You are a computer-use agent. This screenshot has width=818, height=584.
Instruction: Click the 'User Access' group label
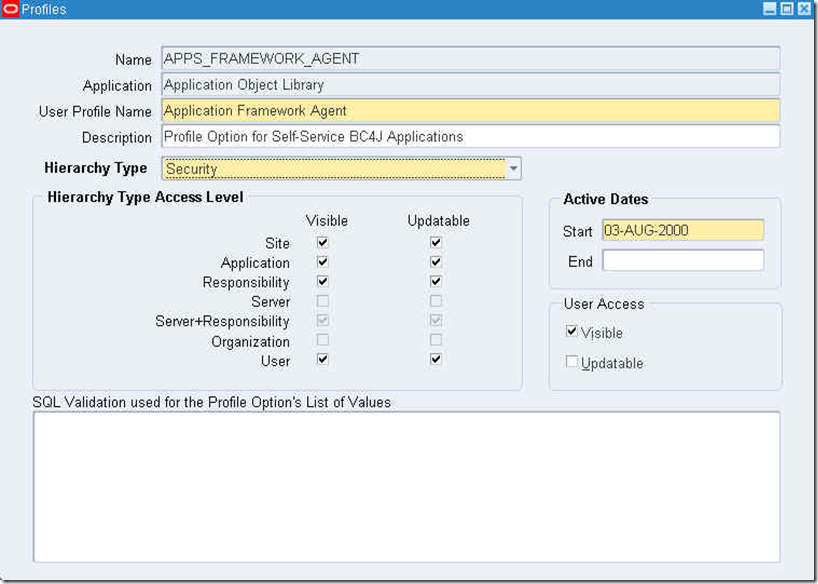pyautogui.click(x=604, y=304)
